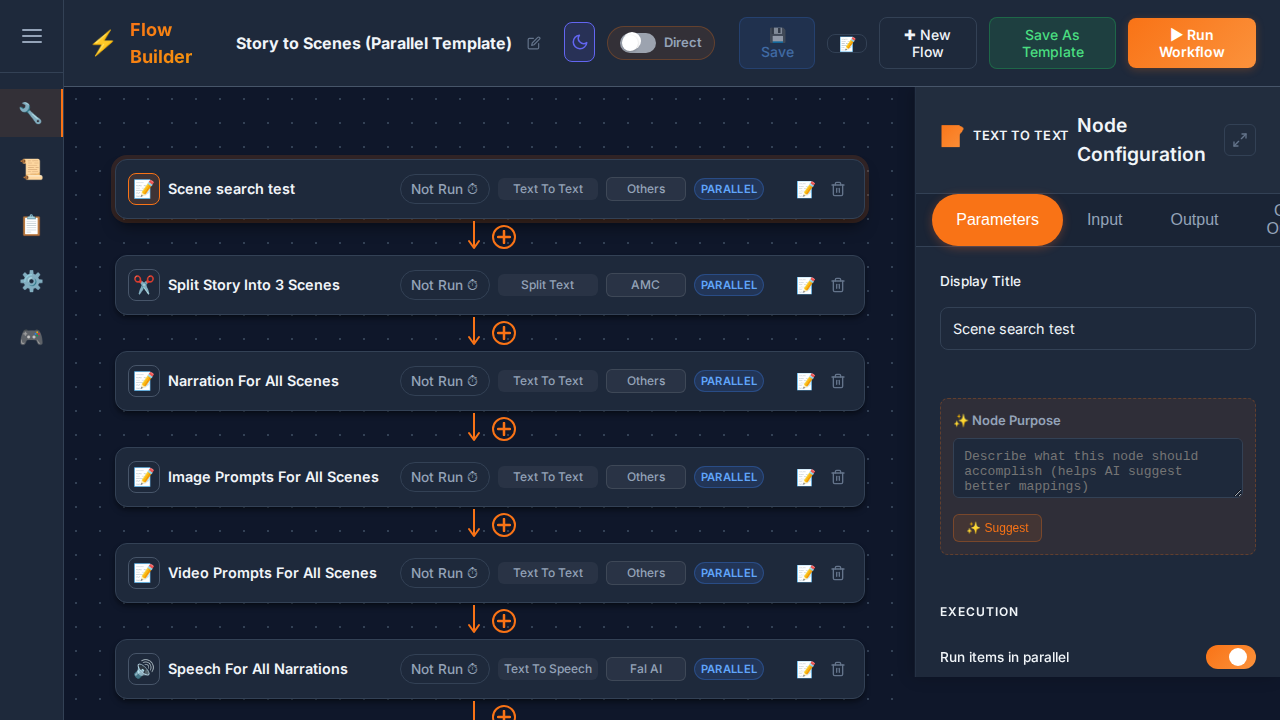Add a node below Scene search test

point(504,237)
